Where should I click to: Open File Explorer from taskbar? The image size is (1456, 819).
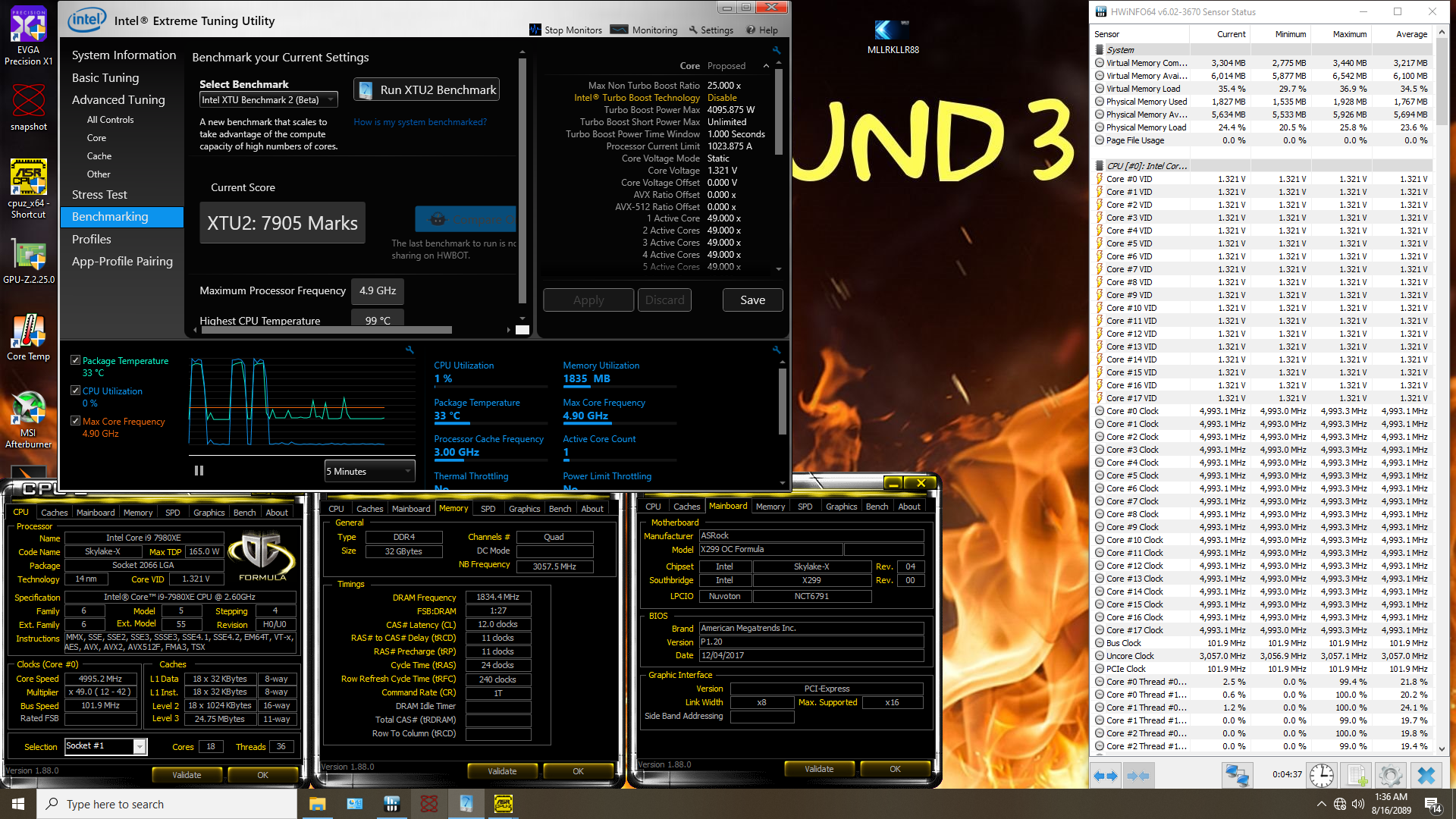[317, 804]
